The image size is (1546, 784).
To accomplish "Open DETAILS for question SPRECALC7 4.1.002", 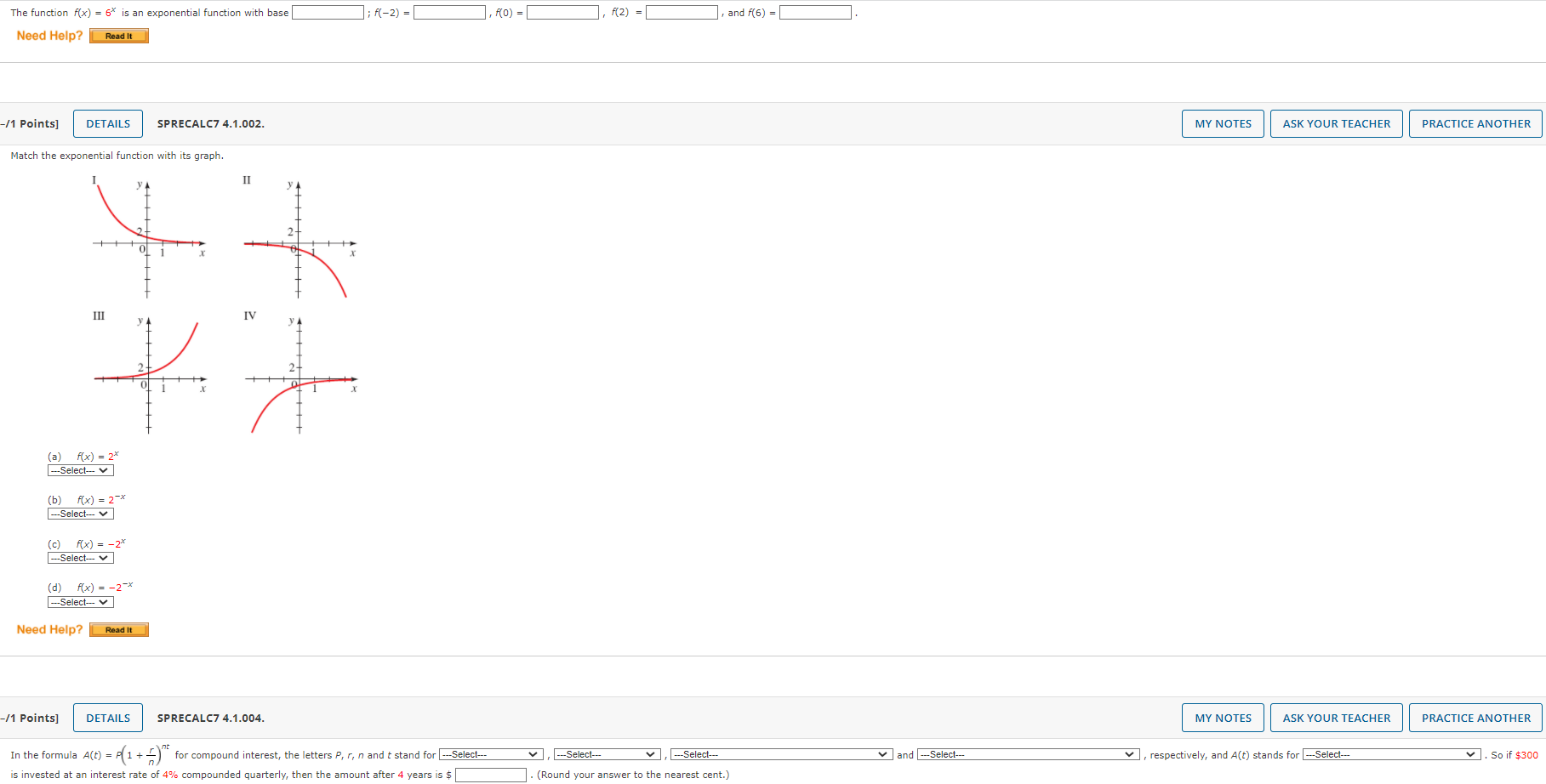I will (108, 123).
